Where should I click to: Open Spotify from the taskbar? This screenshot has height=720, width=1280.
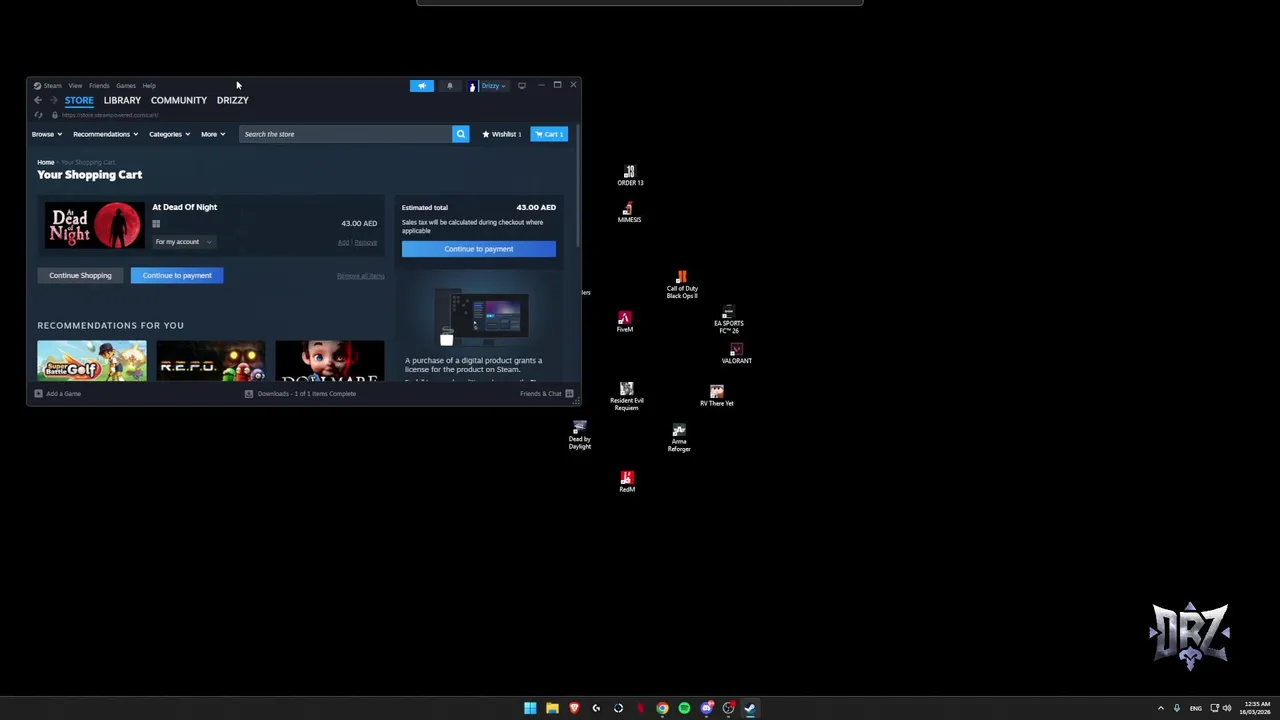pos(684,708)
